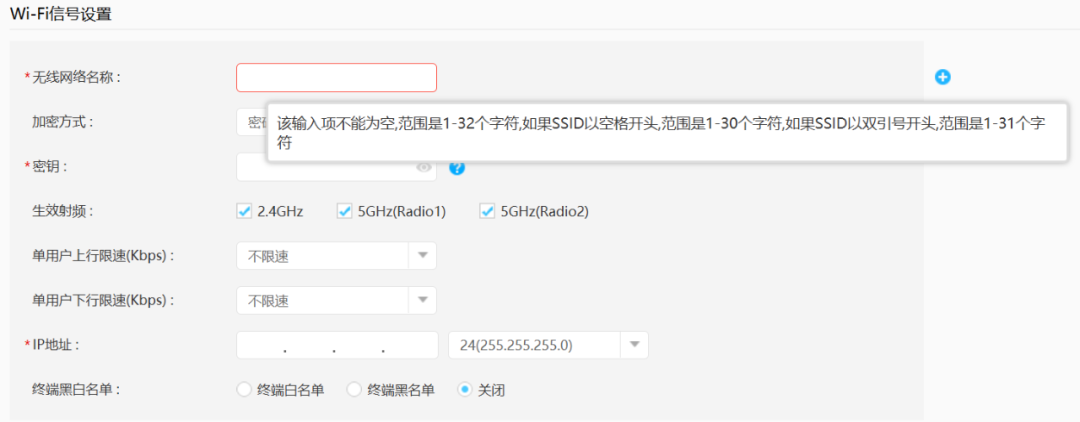1080x422 pixels.
Task: Click the first octet of IP地址
Action: coord(260,345)
